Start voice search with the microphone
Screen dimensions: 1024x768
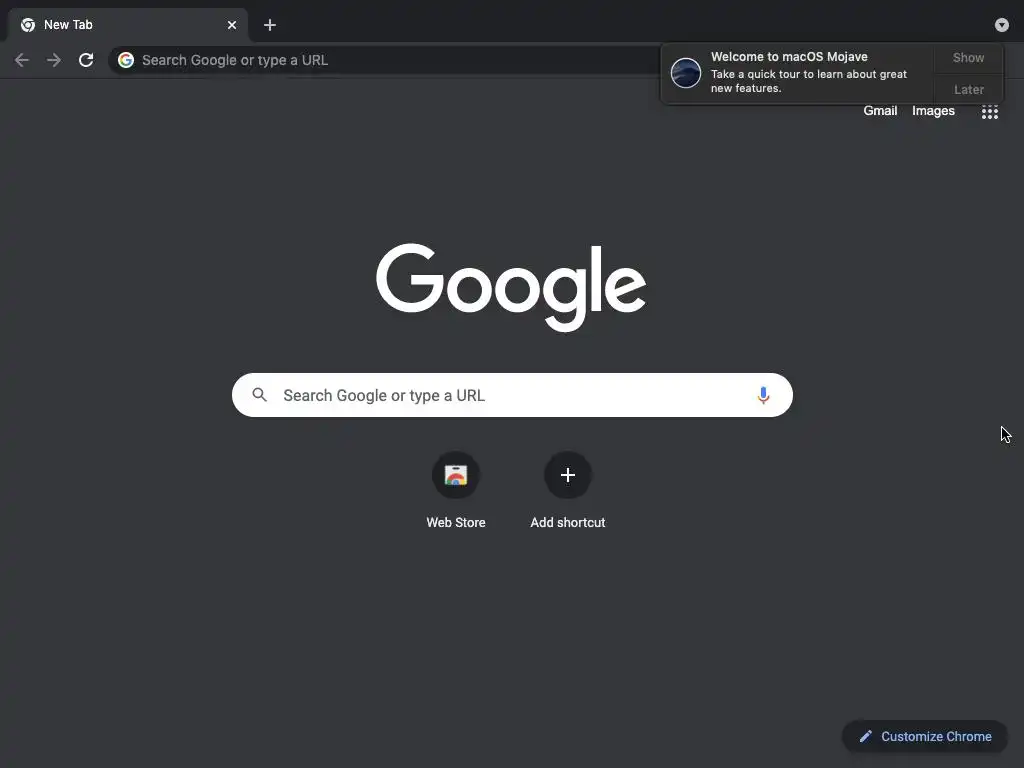(763, 395)
